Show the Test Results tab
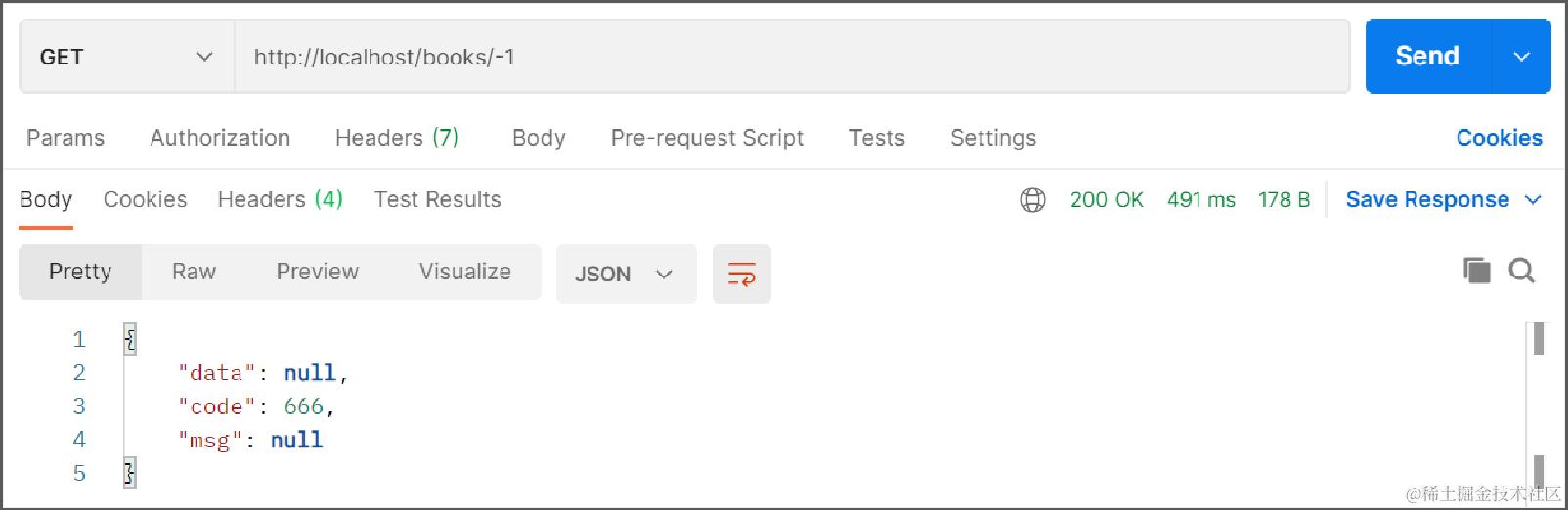Screen dimensions: 1568x510 click(437, 200)
